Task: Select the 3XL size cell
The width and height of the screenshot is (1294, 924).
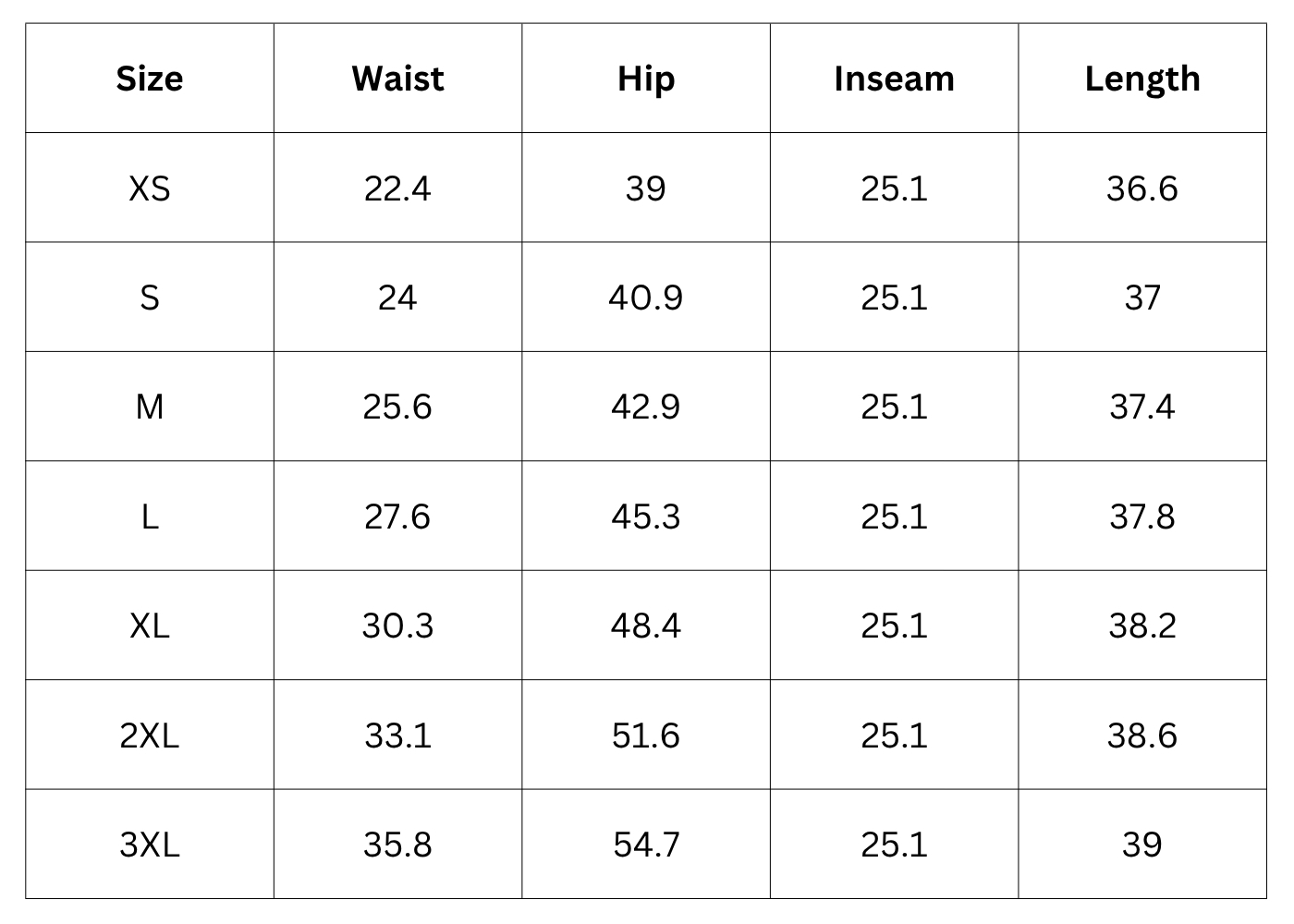Action: 150,845
